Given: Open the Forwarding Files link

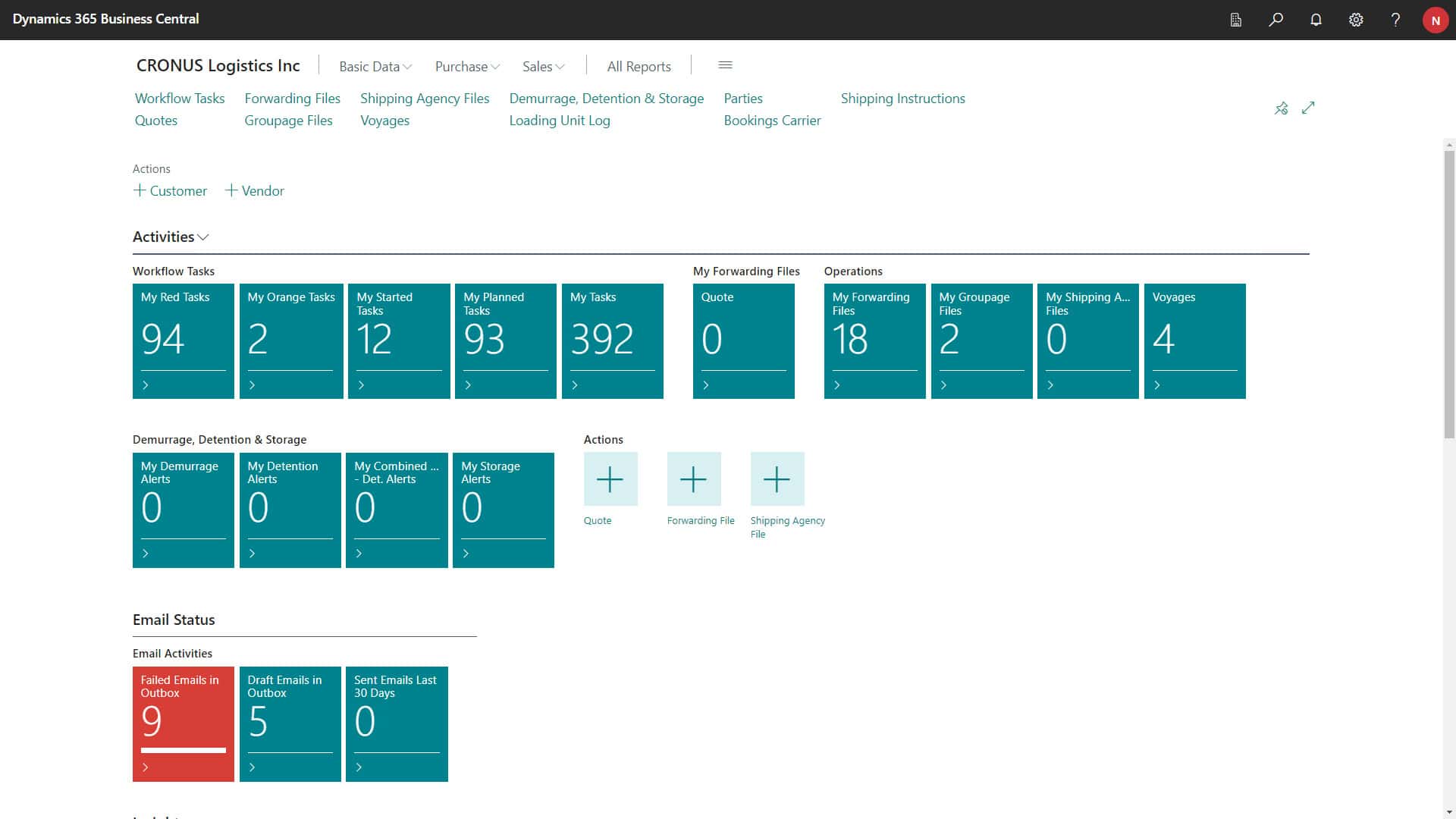Looking at the screenshot, I should coord(292,99).
